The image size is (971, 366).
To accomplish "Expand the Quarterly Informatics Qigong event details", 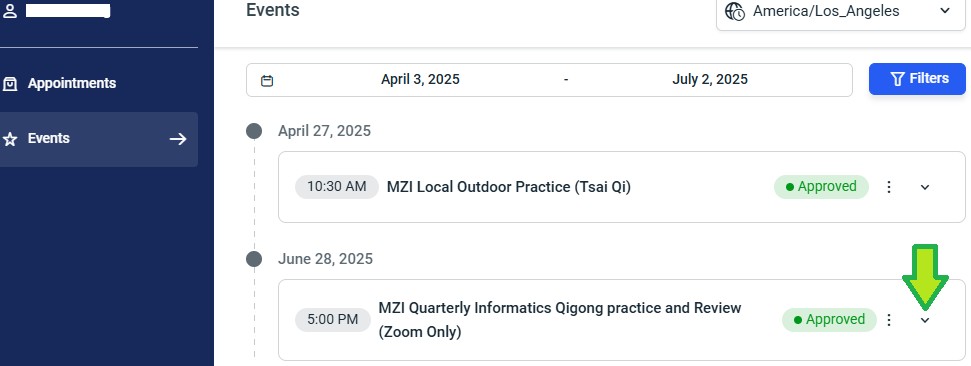I will tap(925, 320).
